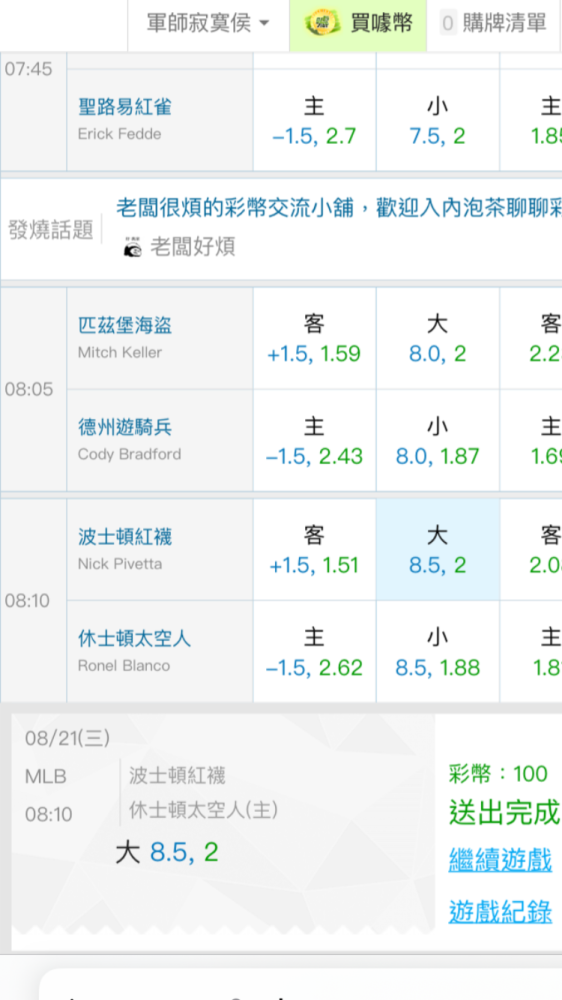Click the 繼續遊戲 link
Viewport: 562px width, 1000px height.
point(500,861)
